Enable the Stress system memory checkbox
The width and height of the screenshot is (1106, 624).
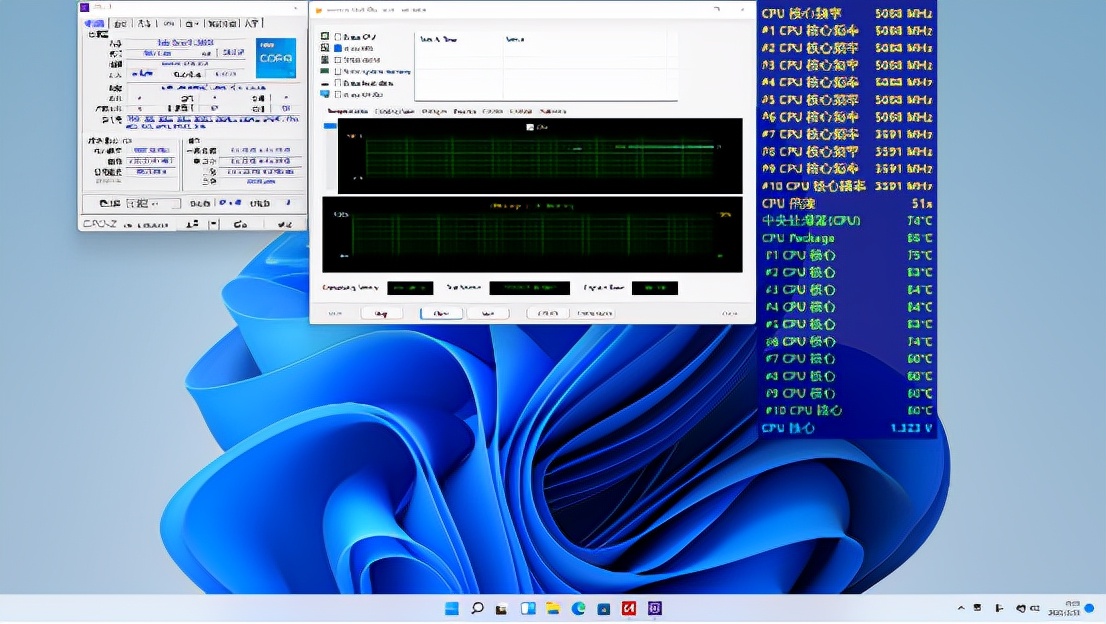point(338,71)
